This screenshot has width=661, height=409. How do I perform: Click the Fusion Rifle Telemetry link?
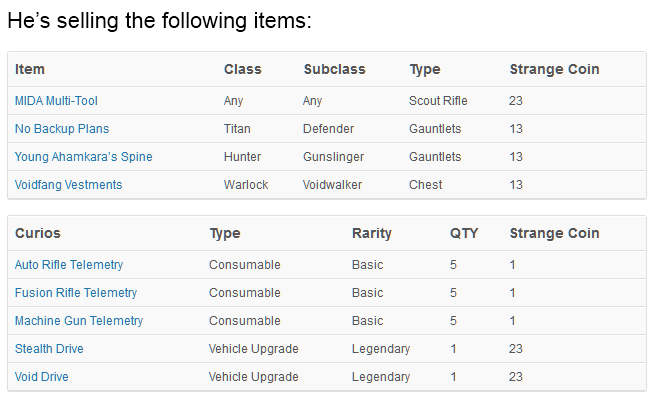(76, 293)
